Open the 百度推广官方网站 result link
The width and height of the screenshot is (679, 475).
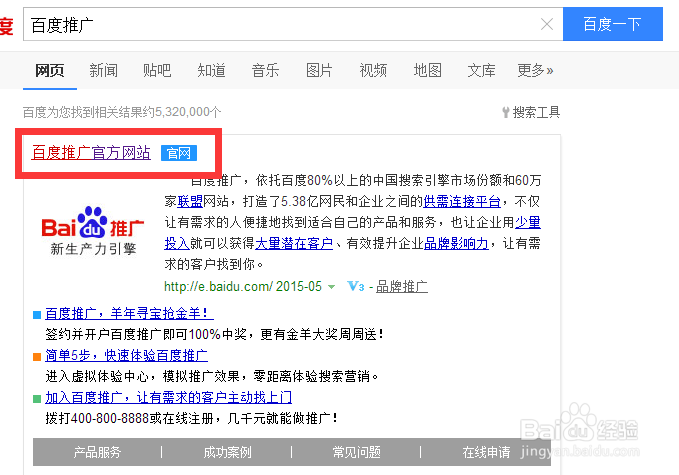click(x=91, y=153)
